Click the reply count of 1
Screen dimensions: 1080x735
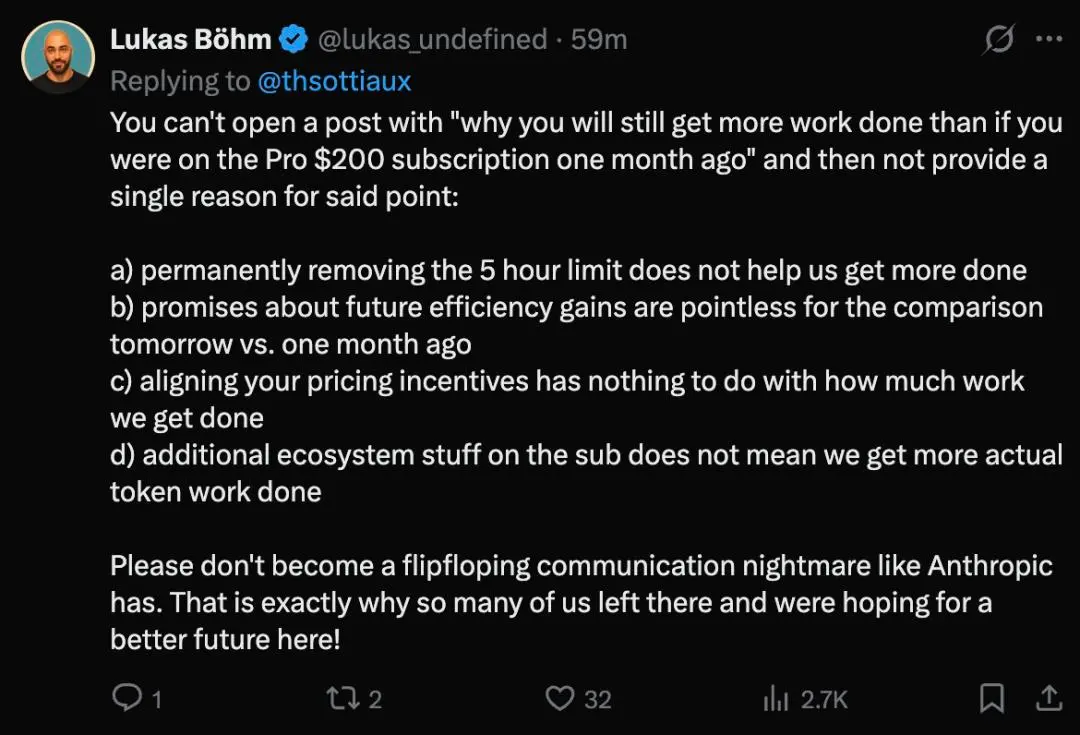157,699
